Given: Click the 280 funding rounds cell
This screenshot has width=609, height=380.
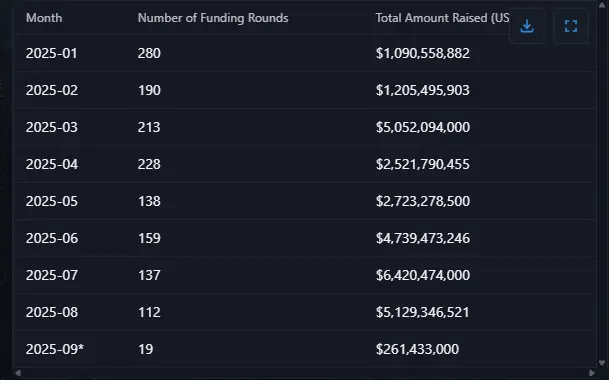Looking at the screenshot, I should (149, 53).
